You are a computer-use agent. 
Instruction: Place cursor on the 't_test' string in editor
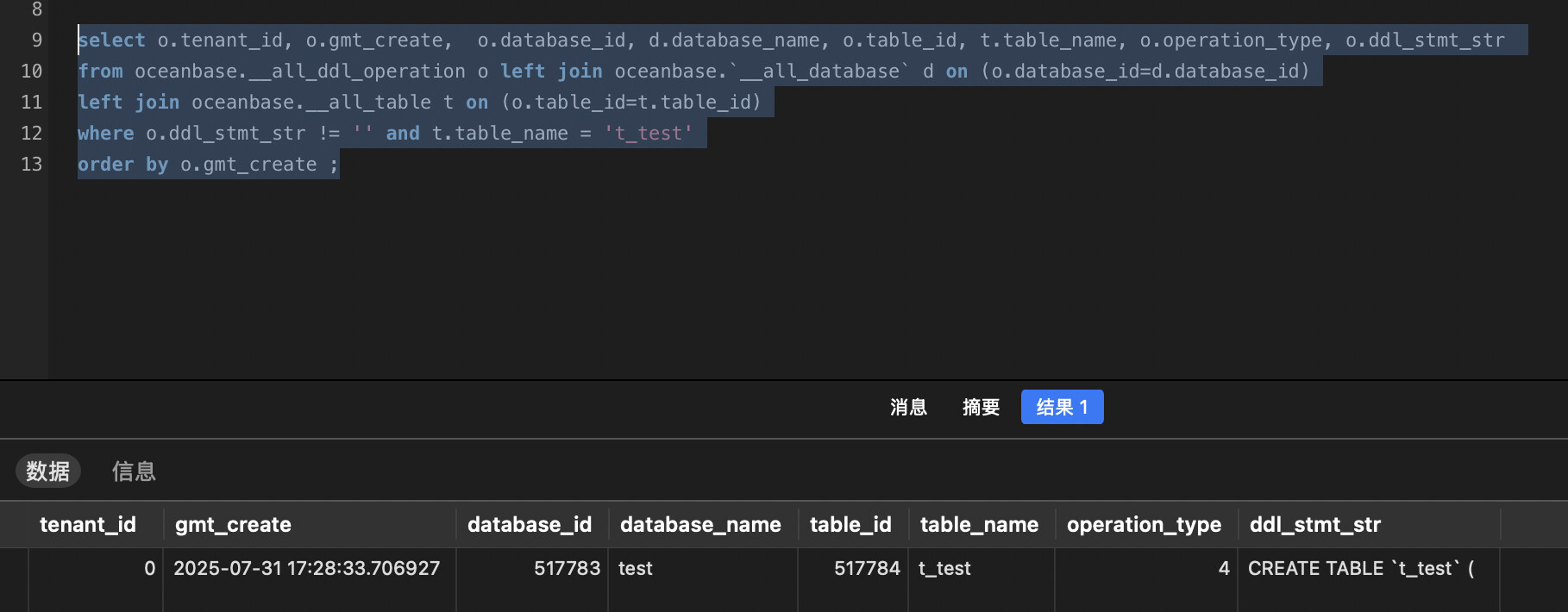pyautogui.click(x=649, y=134)
